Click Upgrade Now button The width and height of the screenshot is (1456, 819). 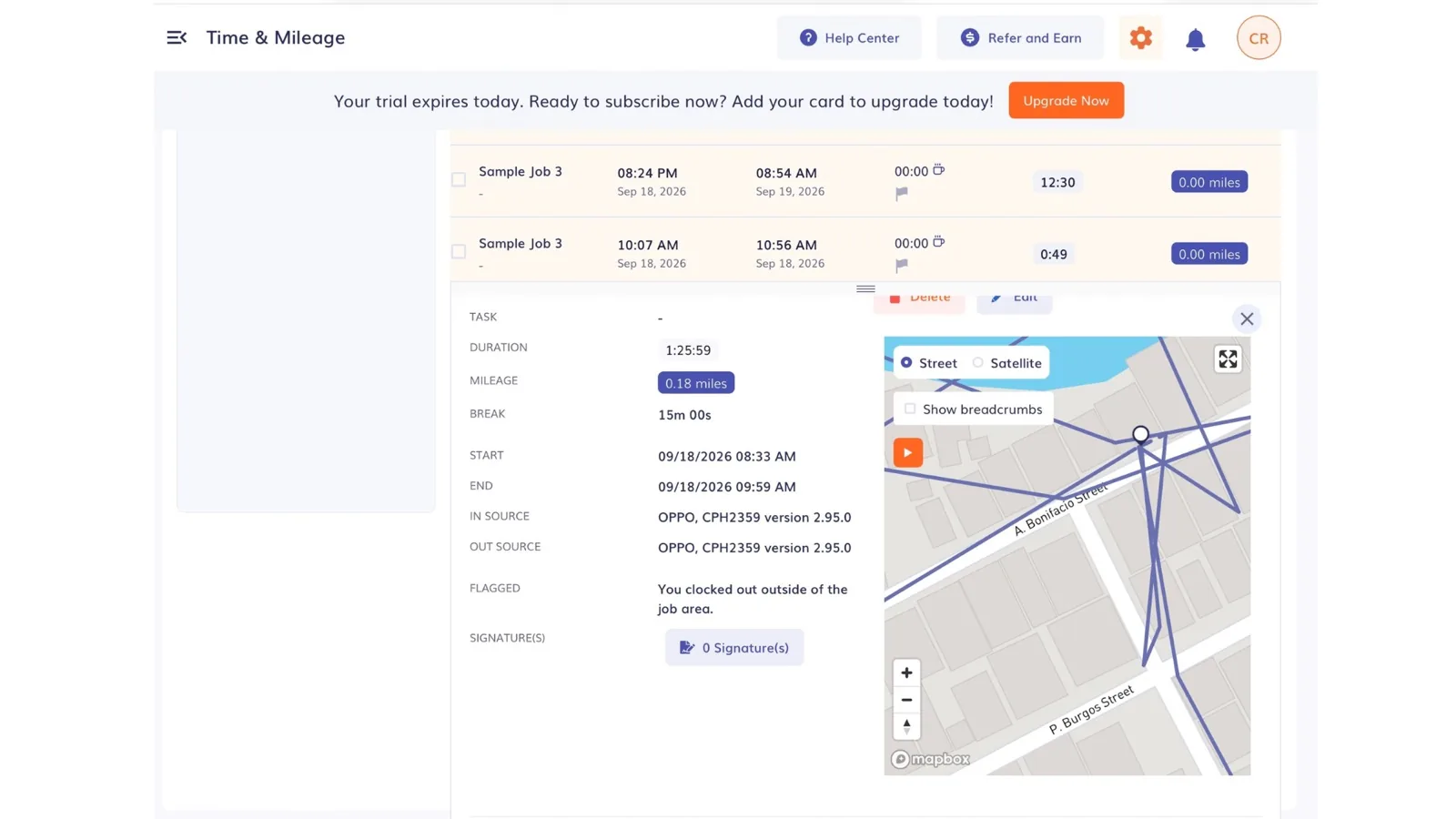[1066, 100]
